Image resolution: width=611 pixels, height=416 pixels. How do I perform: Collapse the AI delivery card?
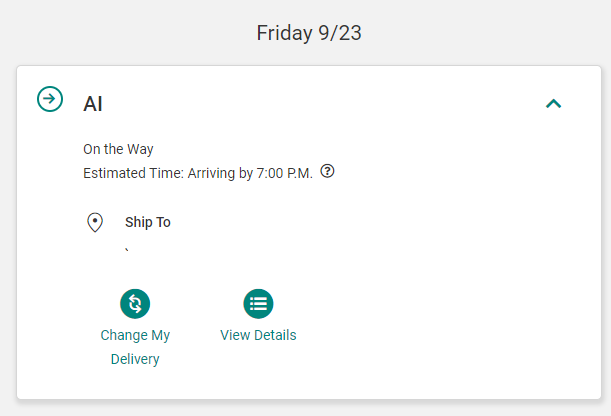point(553,103)
